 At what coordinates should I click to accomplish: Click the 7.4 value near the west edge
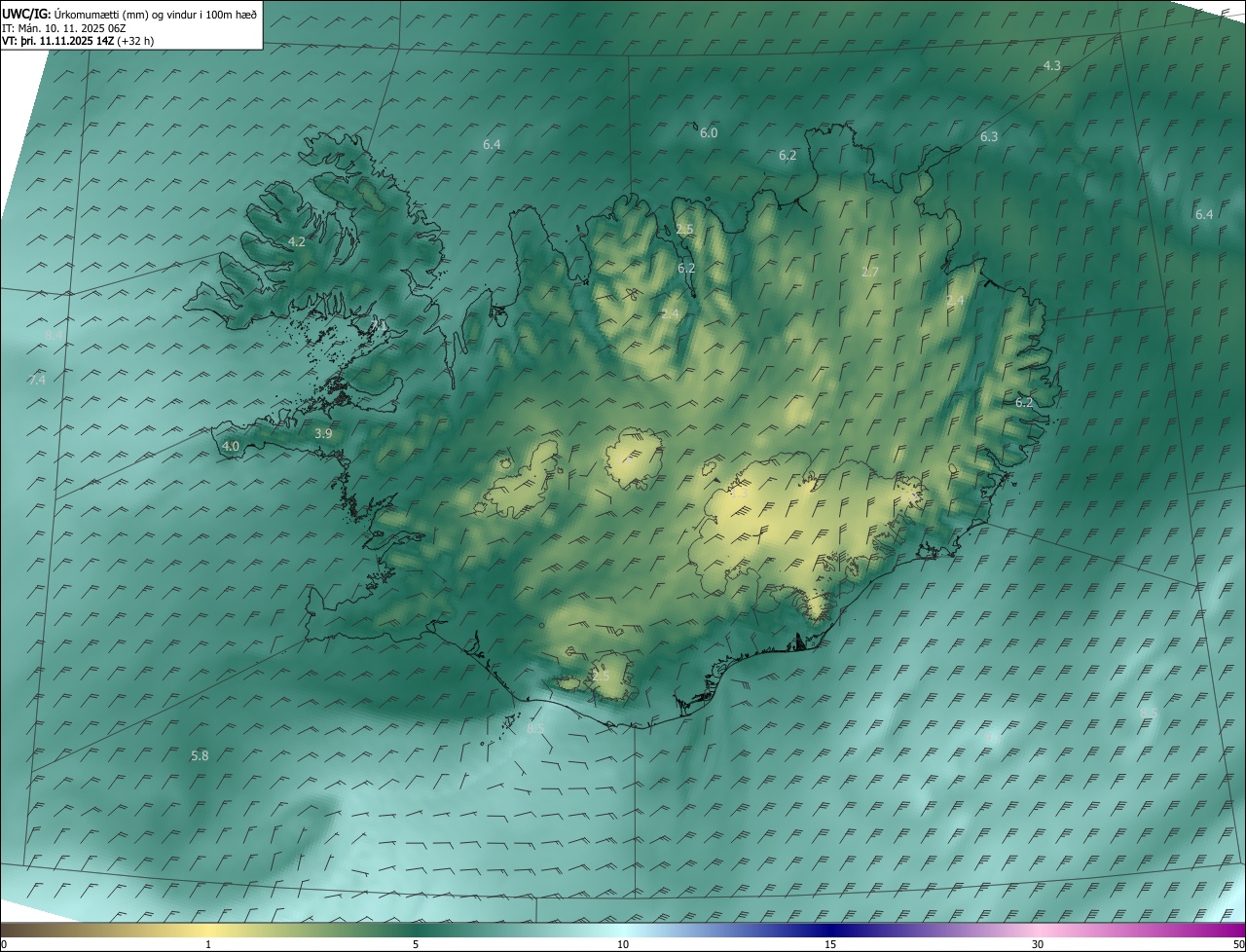(x=37, y=380)
